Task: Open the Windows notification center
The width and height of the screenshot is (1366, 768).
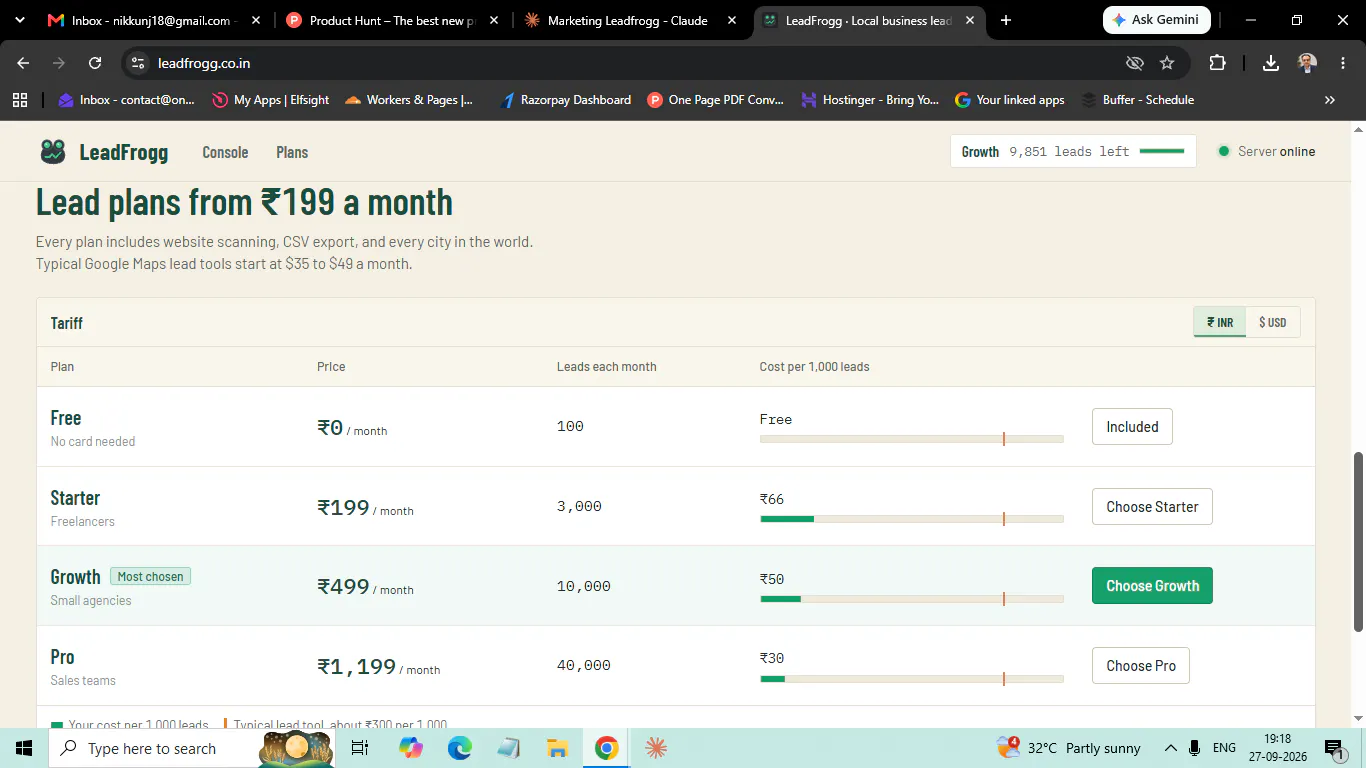Action: pos(1334,748)
